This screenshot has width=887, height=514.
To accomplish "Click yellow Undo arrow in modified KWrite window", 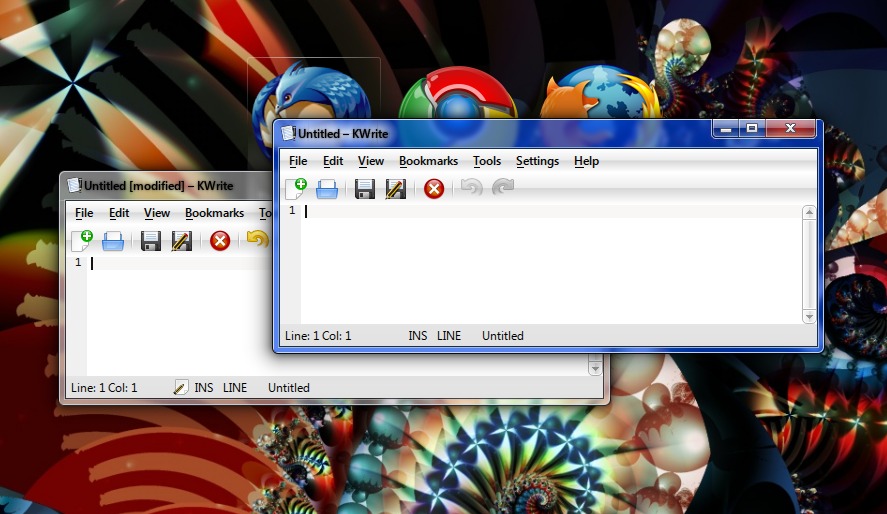I will (258, 239).
